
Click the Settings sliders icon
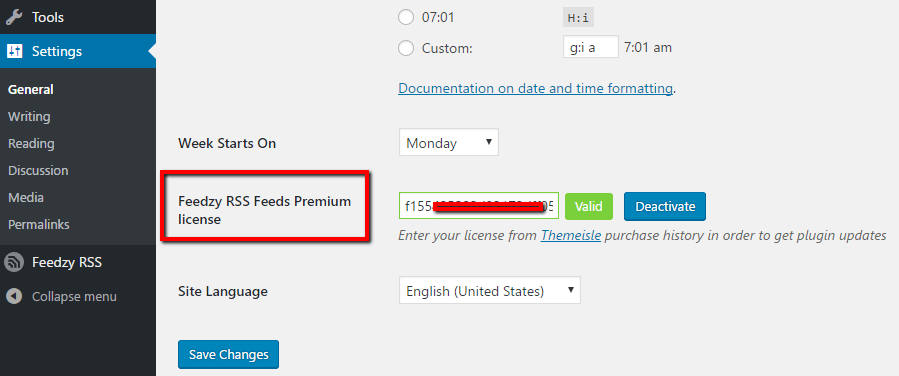click(x=14, y=52)
